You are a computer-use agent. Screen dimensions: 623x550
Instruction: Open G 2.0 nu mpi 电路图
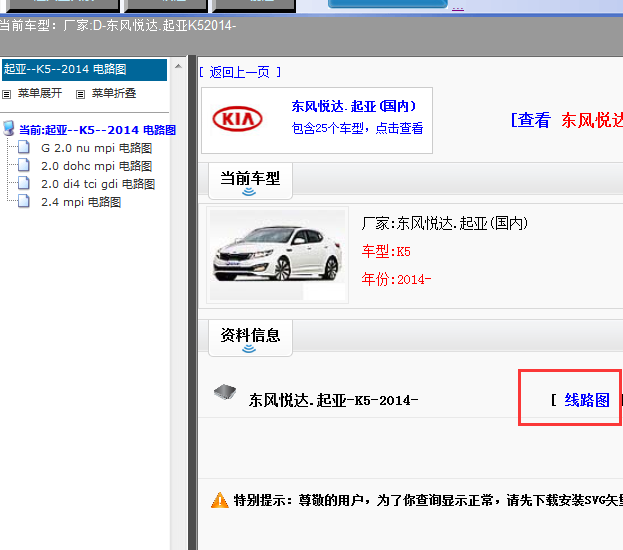coord(97,148)
